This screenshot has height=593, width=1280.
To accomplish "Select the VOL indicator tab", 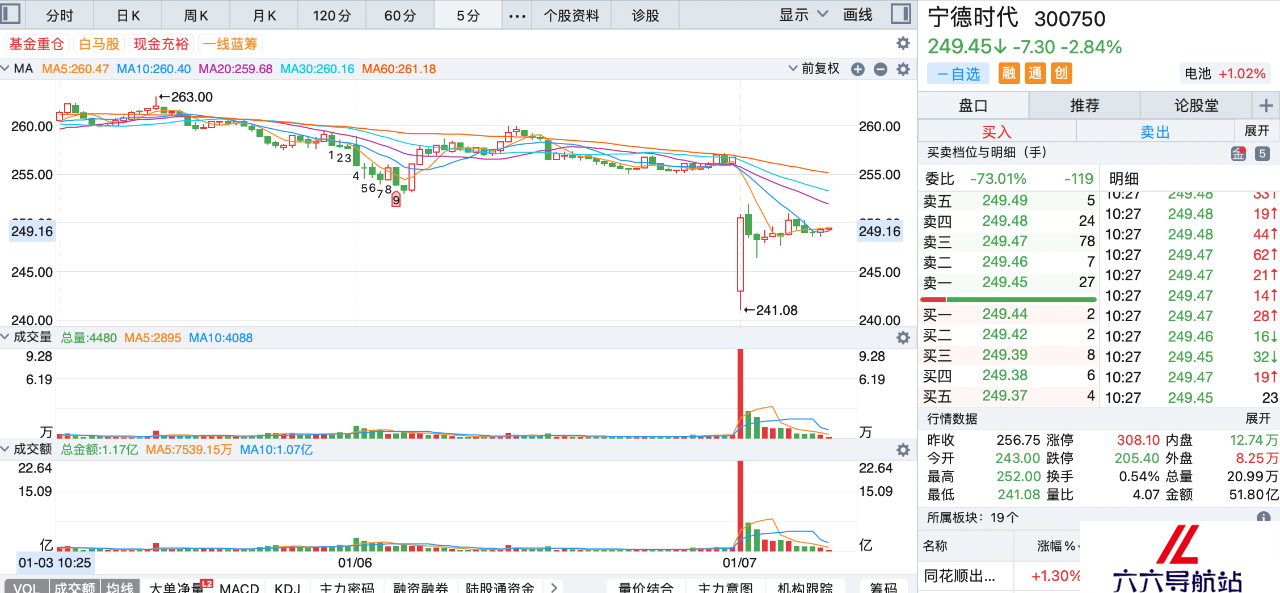I will (26, 587).
